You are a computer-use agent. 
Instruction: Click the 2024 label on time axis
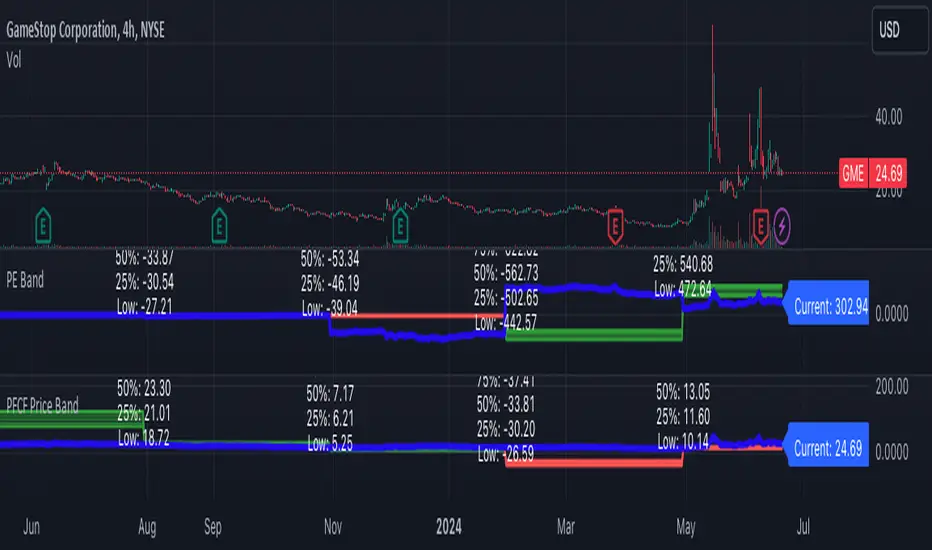448,527
